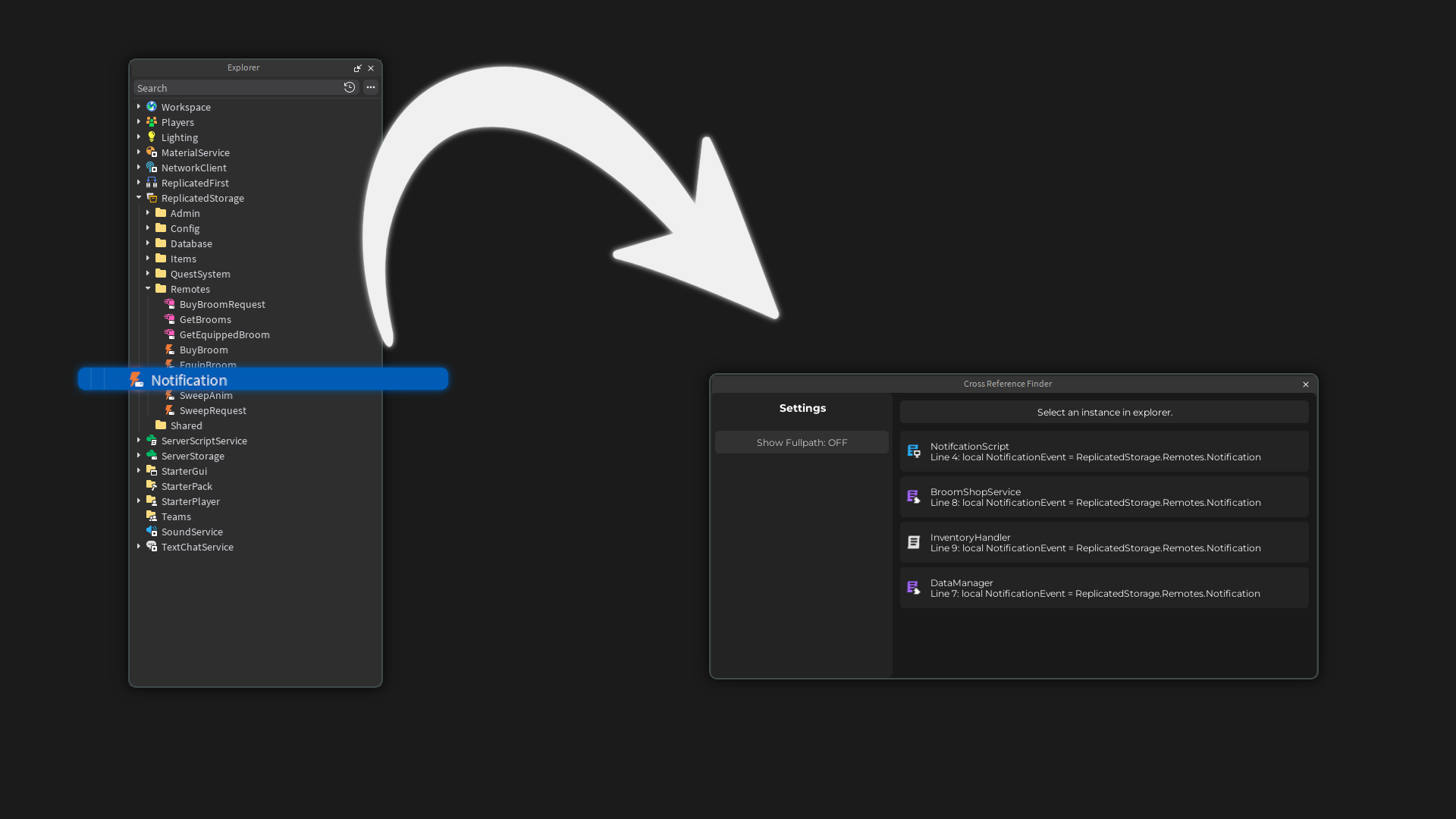Viewport: 1456px width, 819px height.
Task: Expand the Admin folder
Action: point(149,213)
